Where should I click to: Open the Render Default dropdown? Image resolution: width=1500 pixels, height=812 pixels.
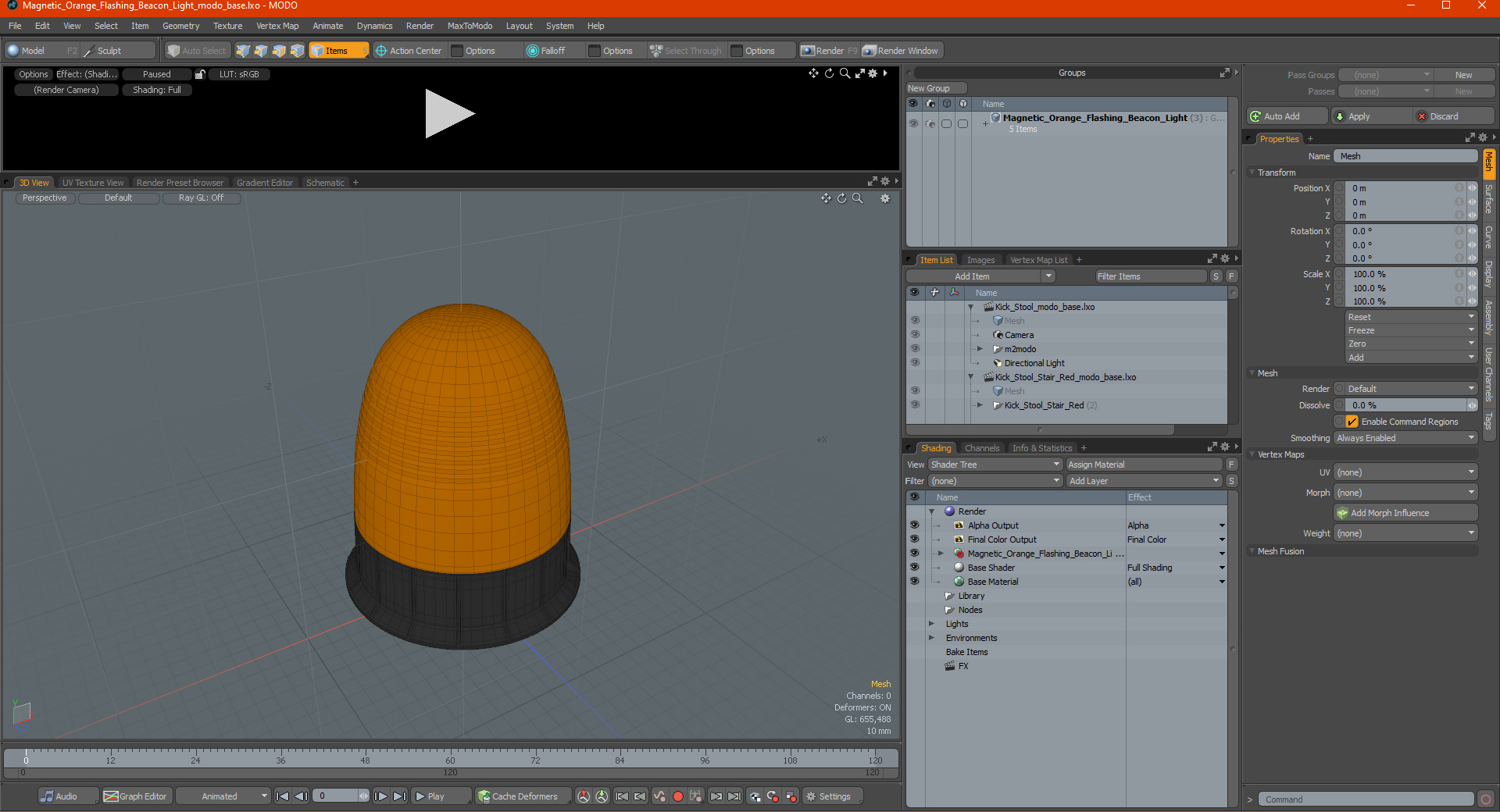pos(1411,389)
